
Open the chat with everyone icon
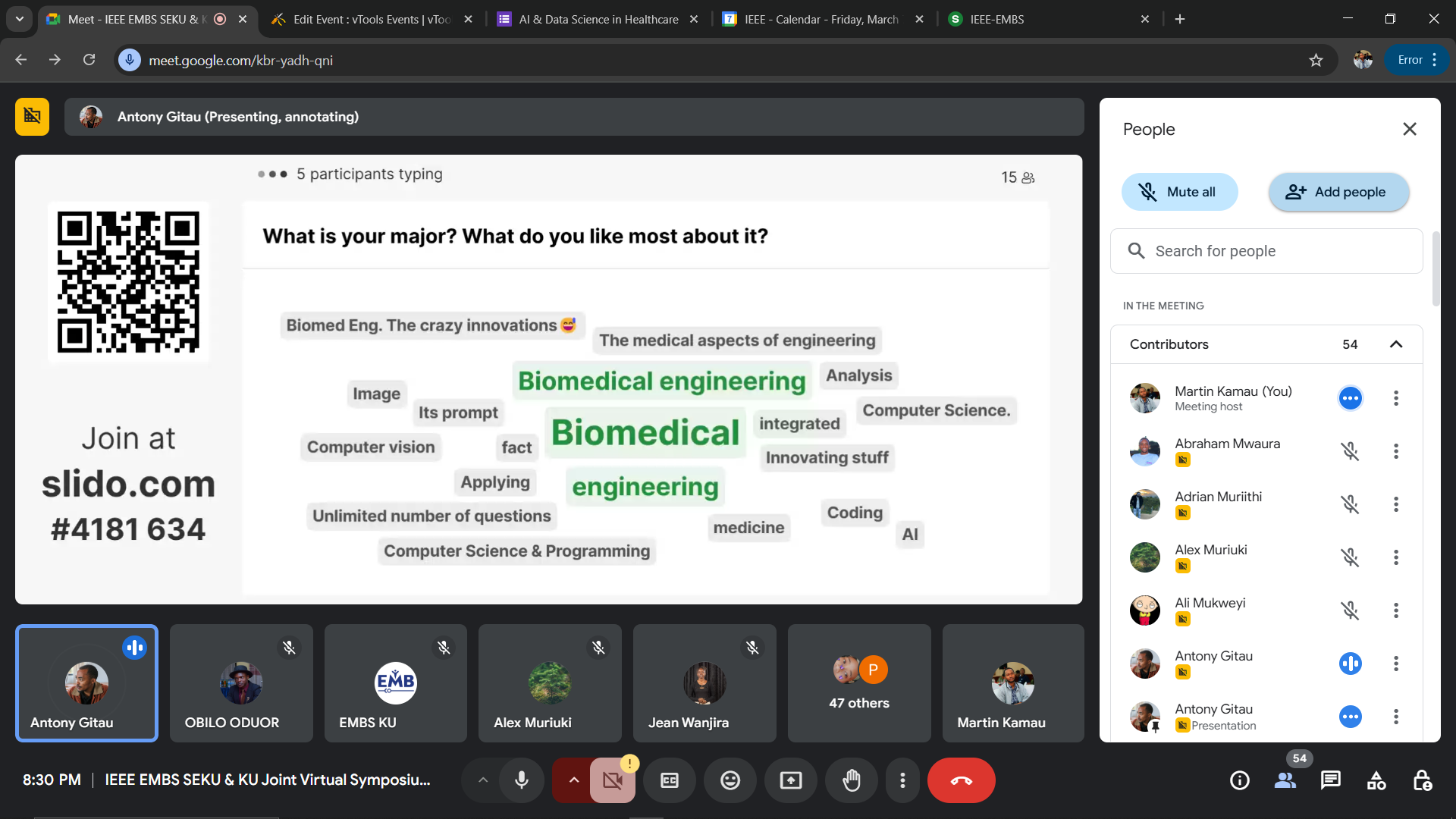pyautogui.click(x=1331, y=780)
